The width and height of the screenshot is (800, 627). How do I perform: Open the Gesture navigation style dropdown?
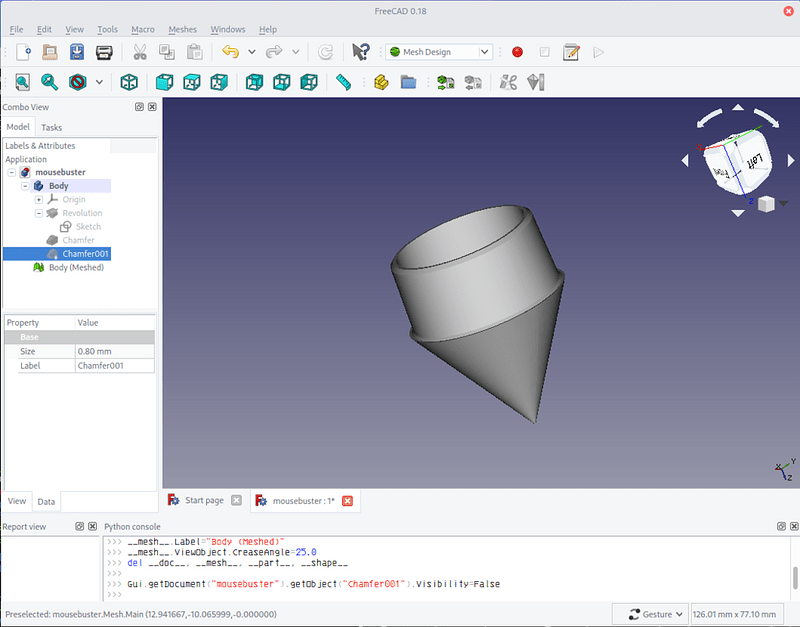coord(649,614)
